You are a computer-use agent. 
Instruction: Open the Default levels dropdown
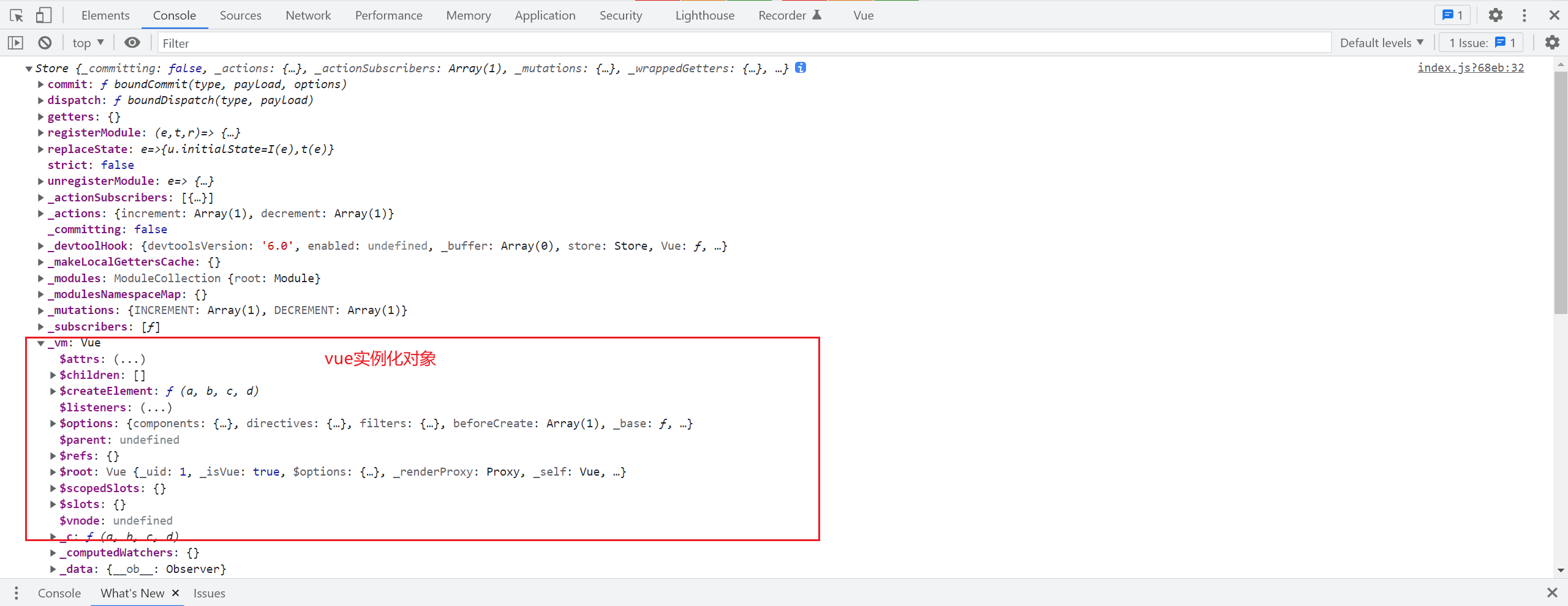pyautogui.click(x=1382, y=43)
